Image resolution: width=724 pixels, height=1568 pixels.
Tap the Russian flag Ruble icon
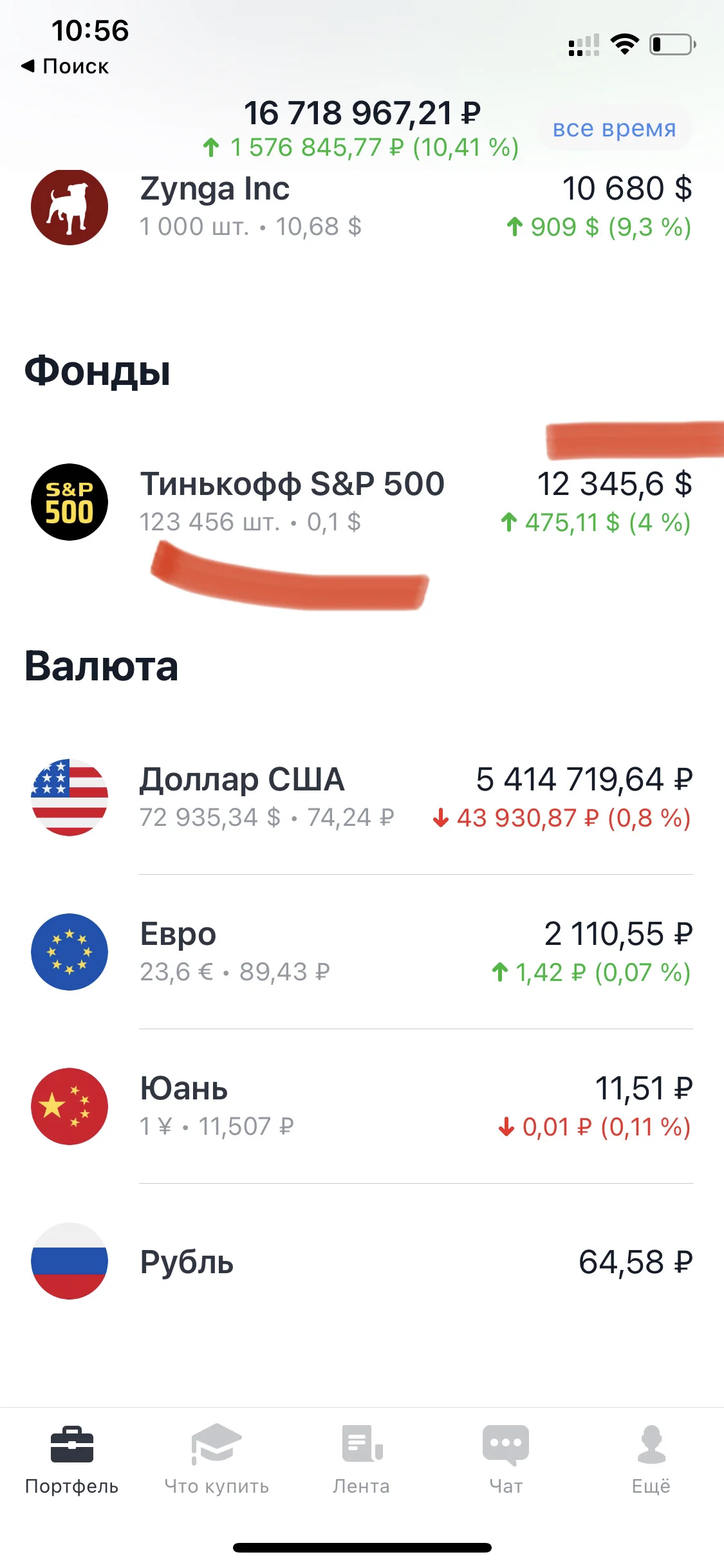(x=70, y=1261)
